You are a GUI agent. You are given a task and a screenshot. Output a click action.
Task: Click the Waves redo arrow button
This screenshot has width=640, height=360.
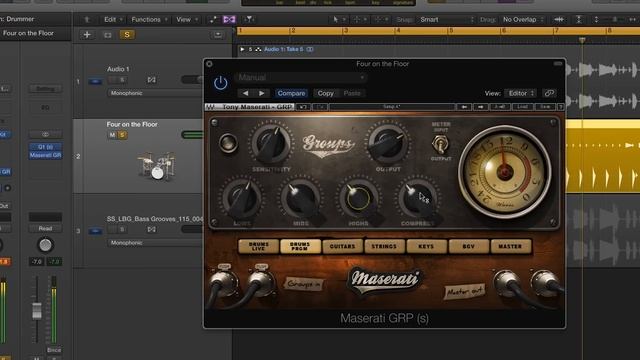[x=320, y=107]
